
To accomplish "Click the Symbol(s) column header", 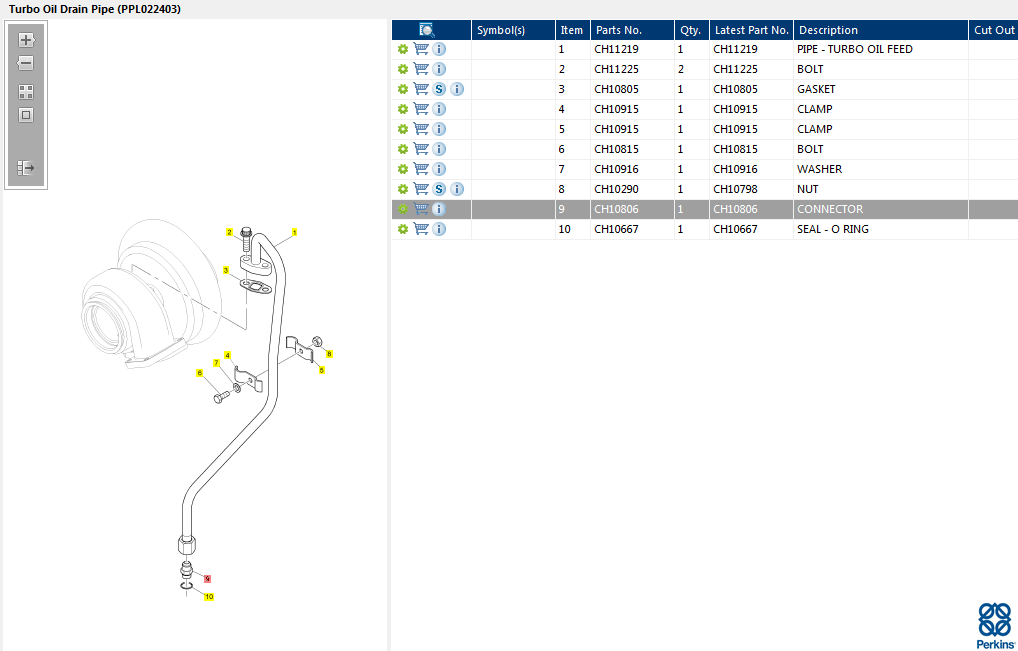I will (514, 30).
